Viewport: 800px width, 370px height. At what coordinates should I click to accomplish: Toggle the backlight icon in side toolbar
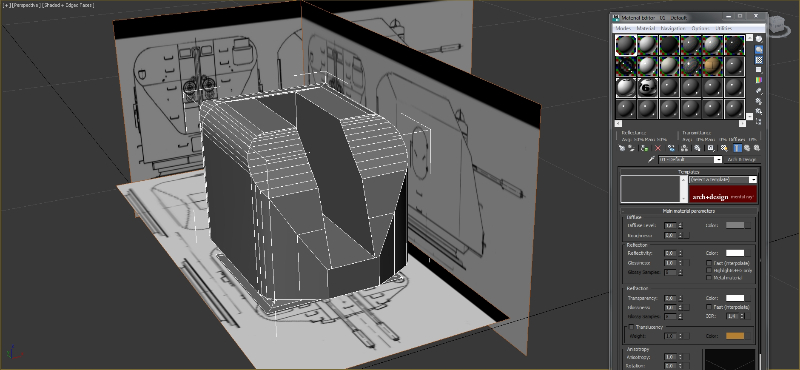759,50
